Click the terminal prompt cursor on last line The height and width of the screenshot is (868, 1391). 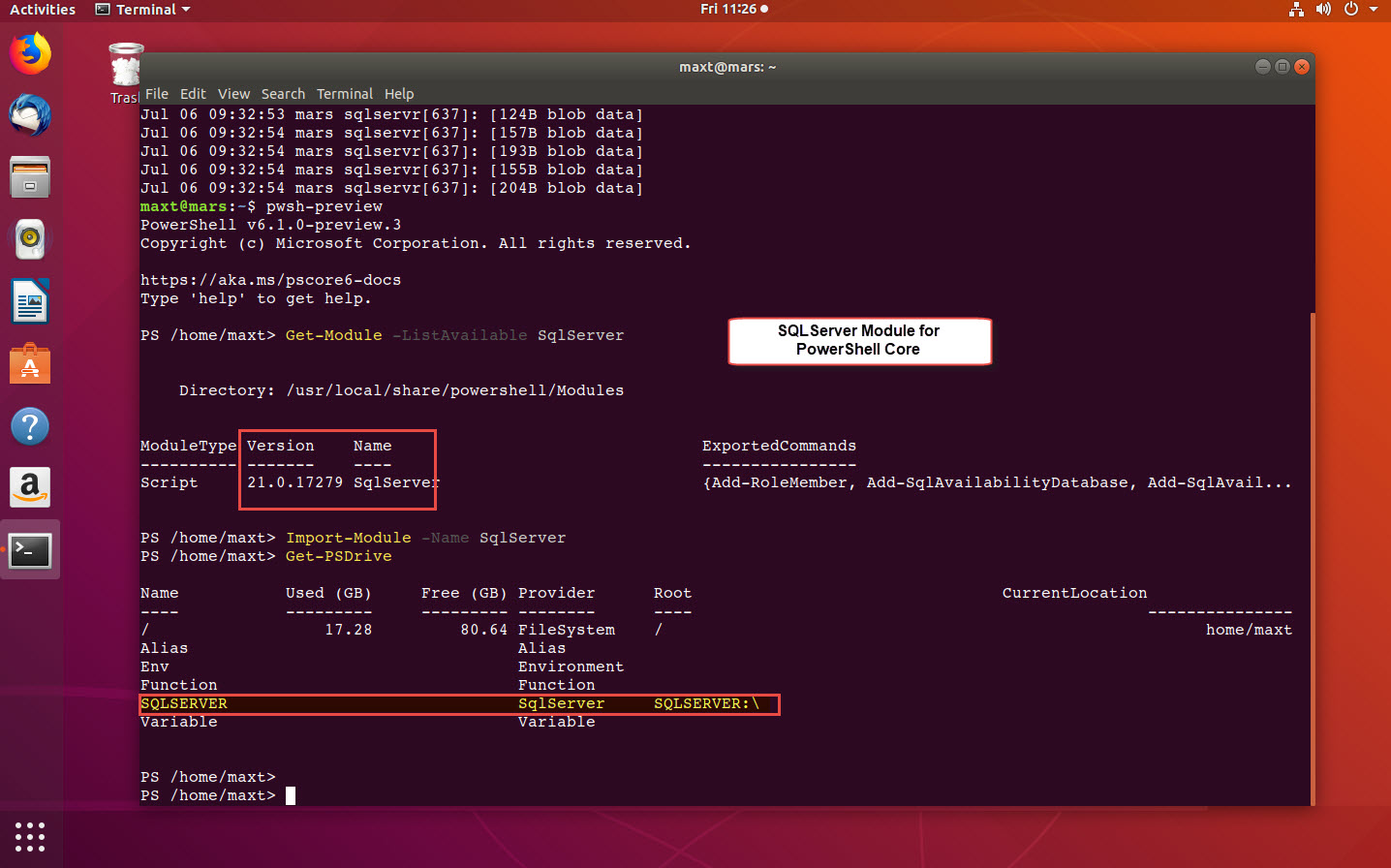[x=290, y=795]
